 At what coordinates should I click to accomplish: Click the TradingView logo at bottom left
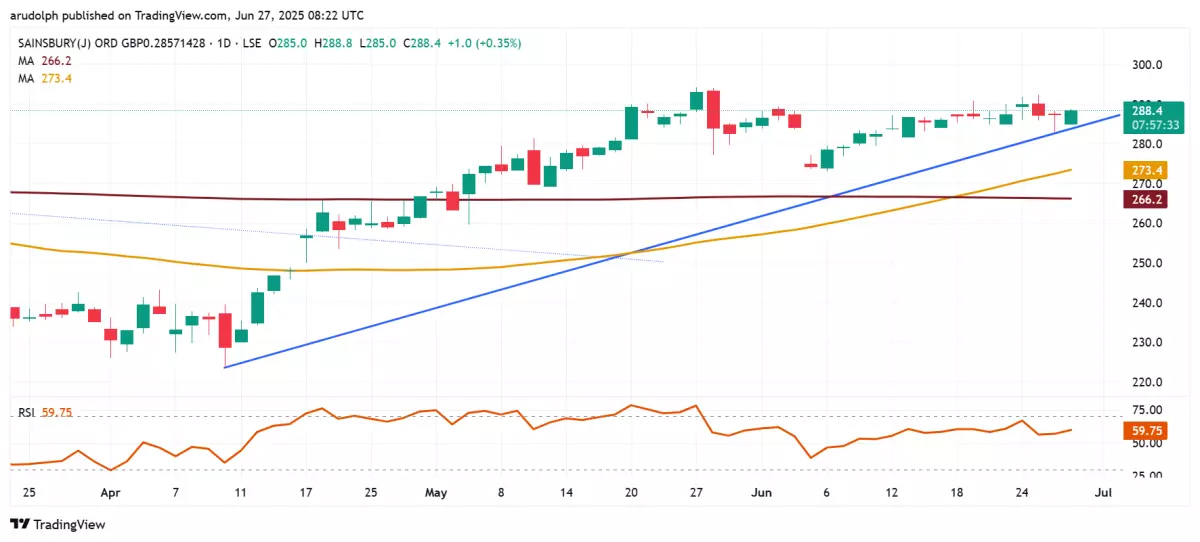pyautogui.click(x=57, y=524)
